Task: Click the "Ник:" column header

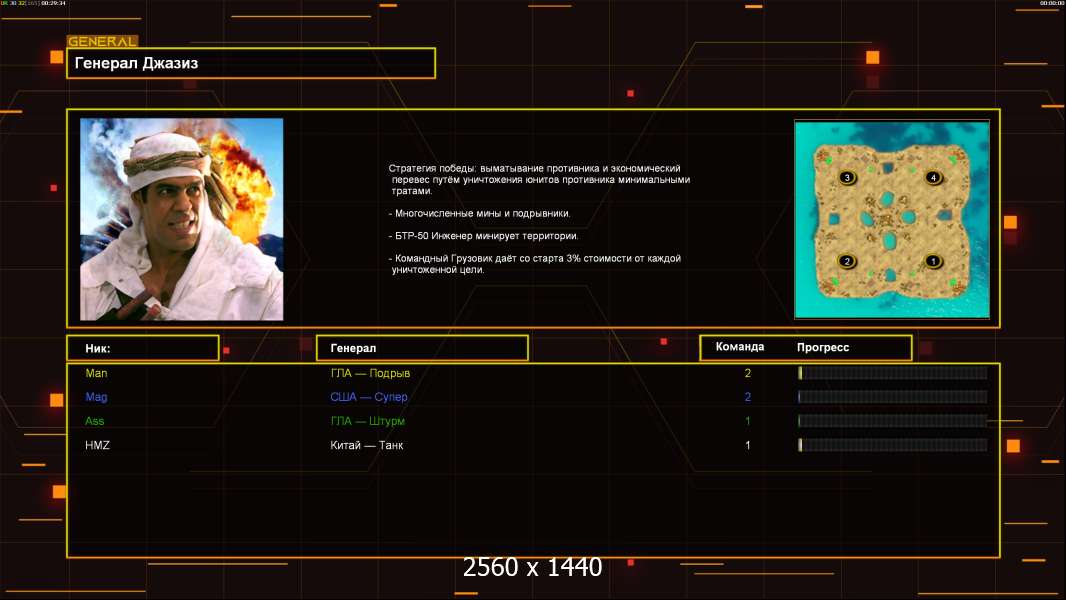Action: [x=142, y=348]
